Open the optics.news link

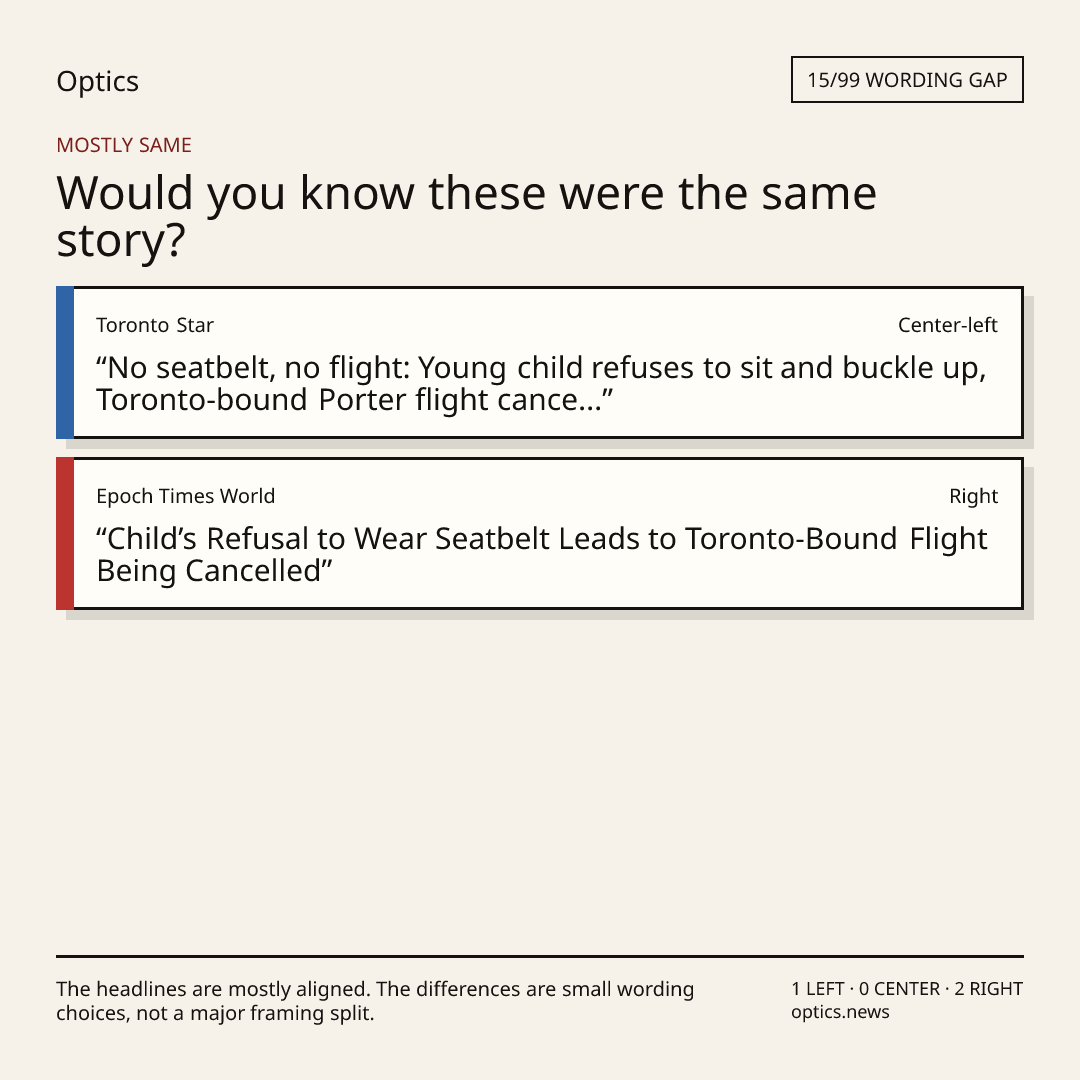[840, 1012]
